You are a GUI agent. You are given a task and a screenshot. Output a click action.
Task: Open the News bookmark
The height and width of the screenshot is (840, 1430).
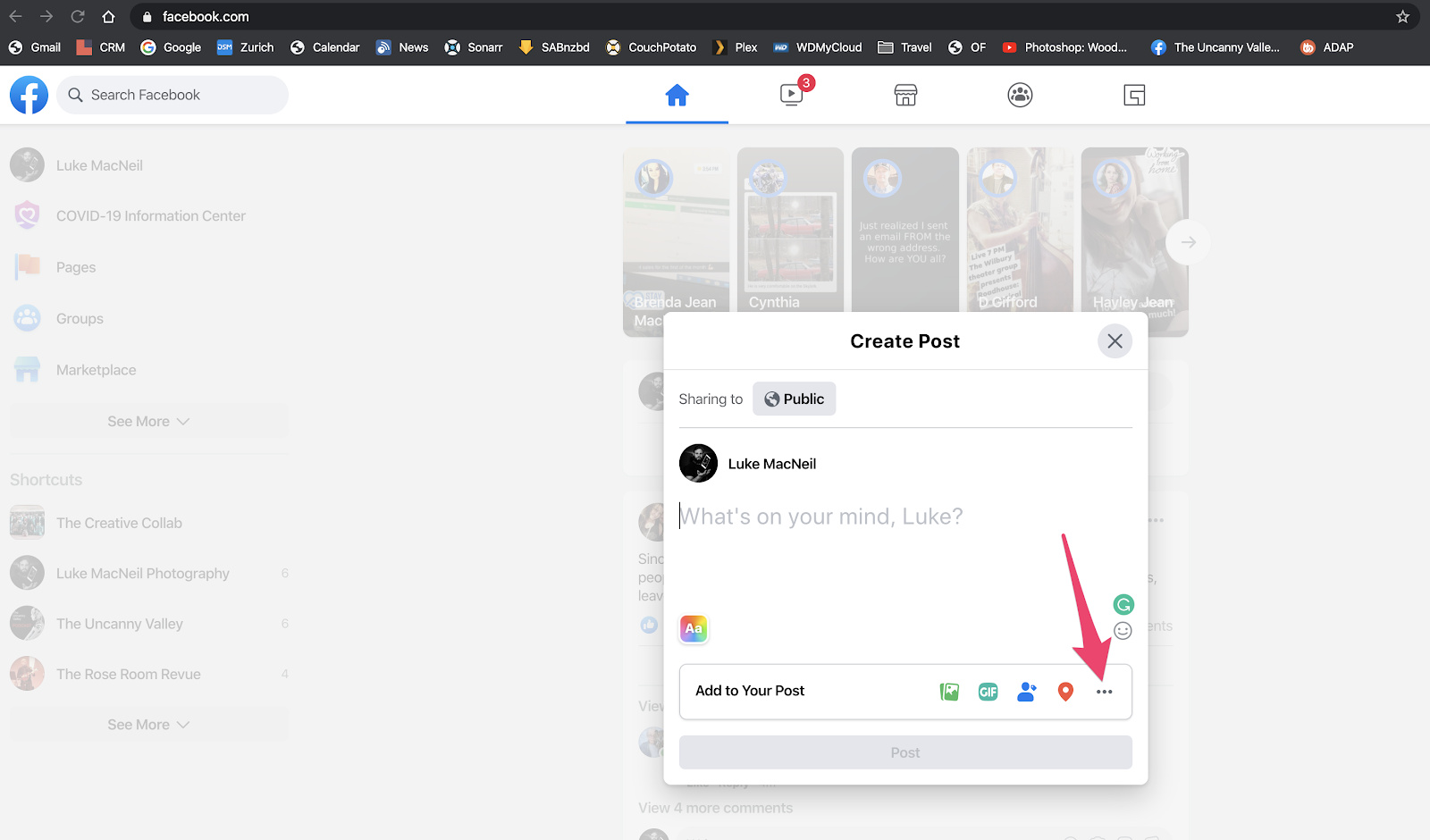tap(402, 47)
